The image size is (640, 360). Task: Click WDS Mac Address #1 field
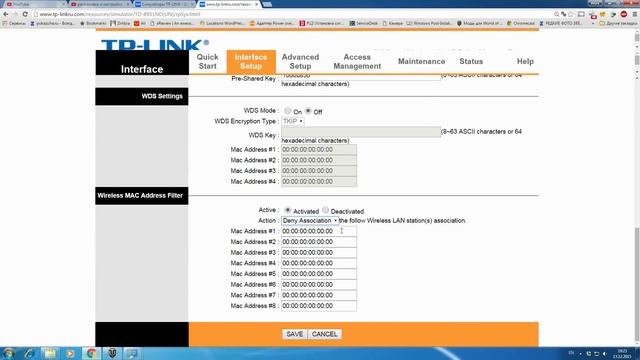pyautogui.click(x=319, y=150)
